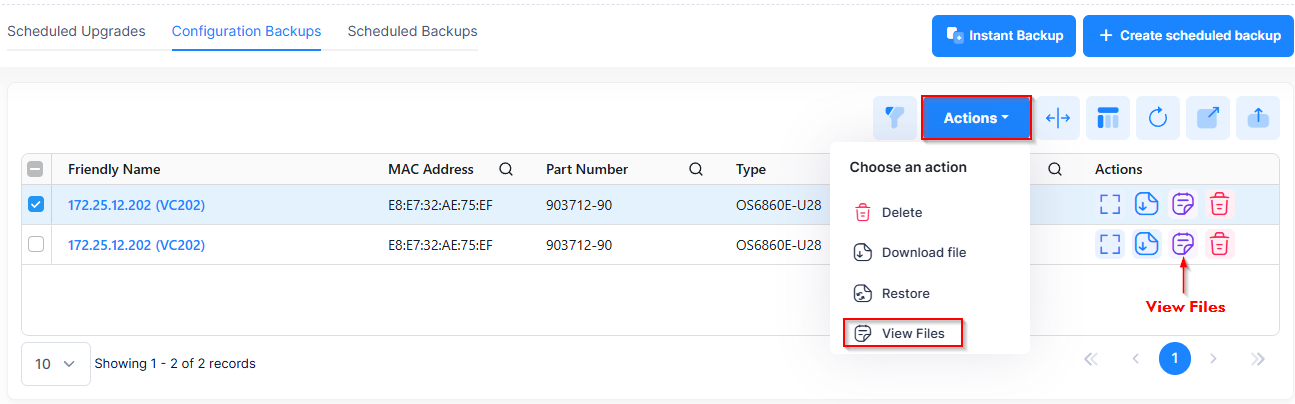Expand the Actions dropdown button
The image size is (1295, 404).
[976, 118]
